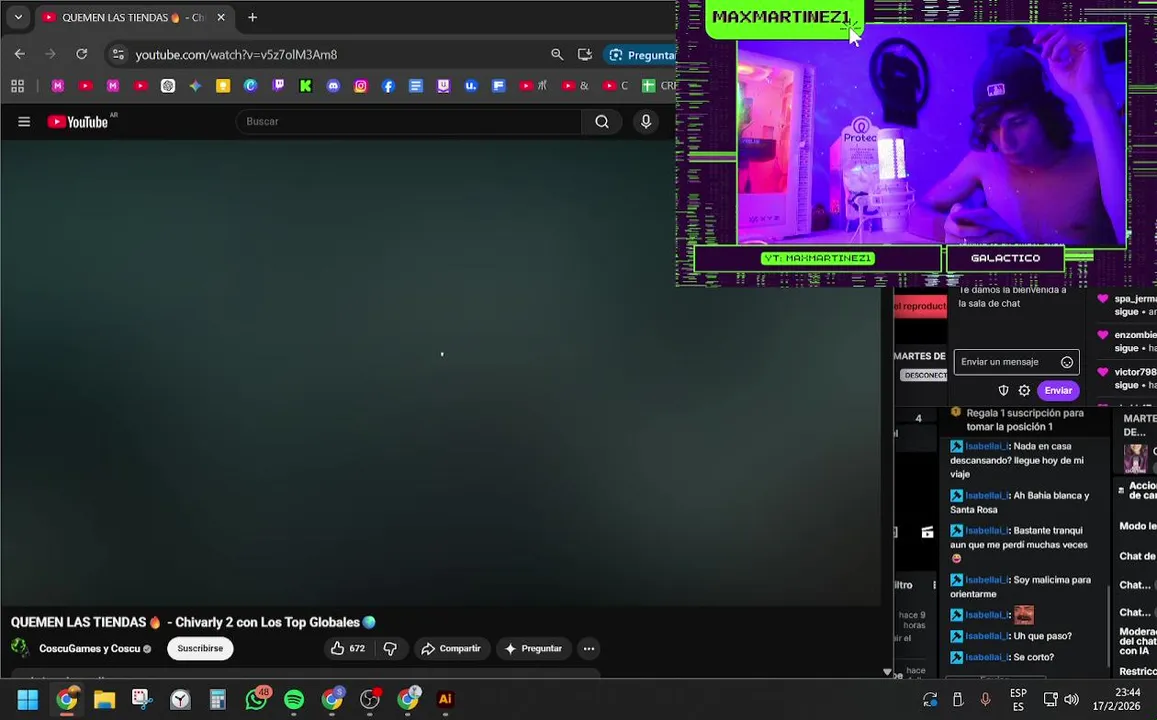Open the Kick bookmark
The height and width of the screenshot is (720, 1157).
tap(305, 86)
